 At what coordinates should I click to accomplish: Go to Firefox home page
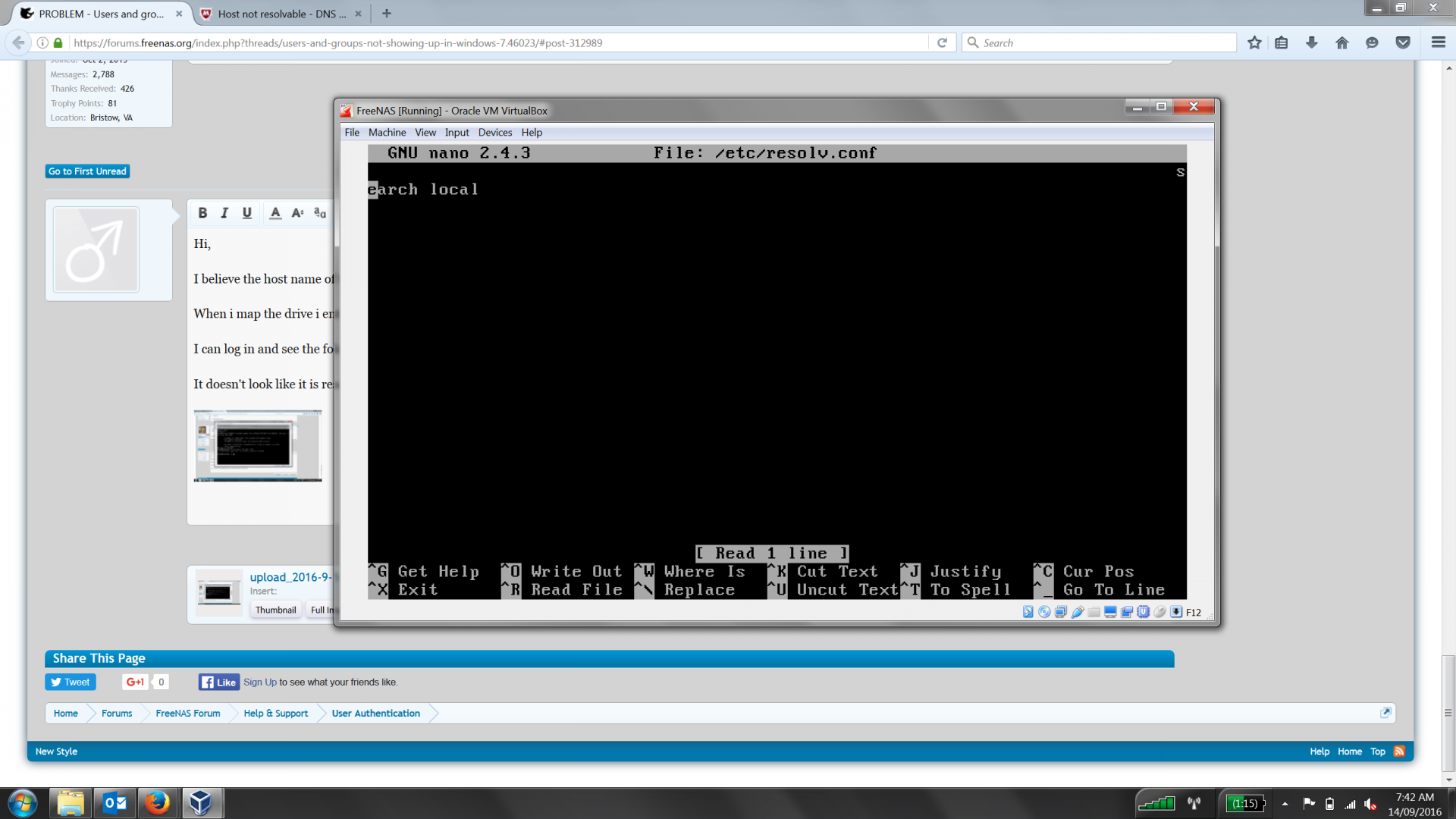(1342, 43)
